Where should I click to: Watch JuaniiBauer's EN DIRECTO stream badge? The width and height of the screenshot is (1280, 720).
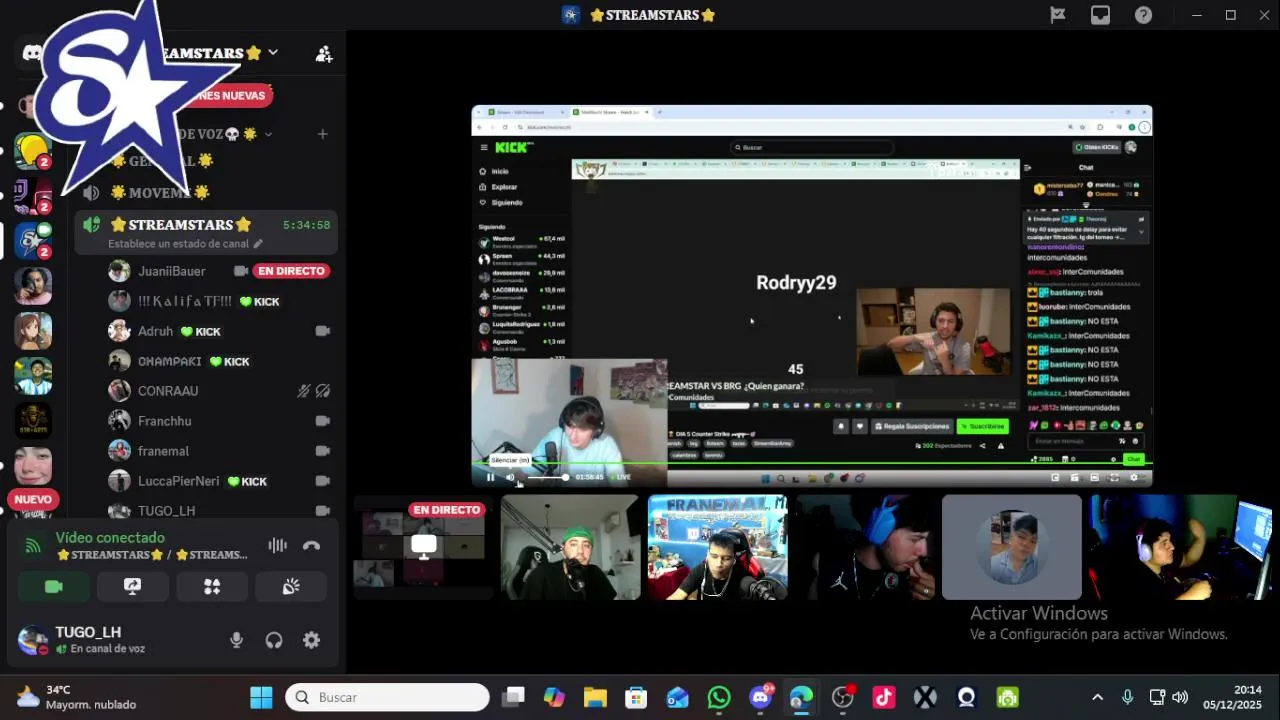click(x=292, y=271)
